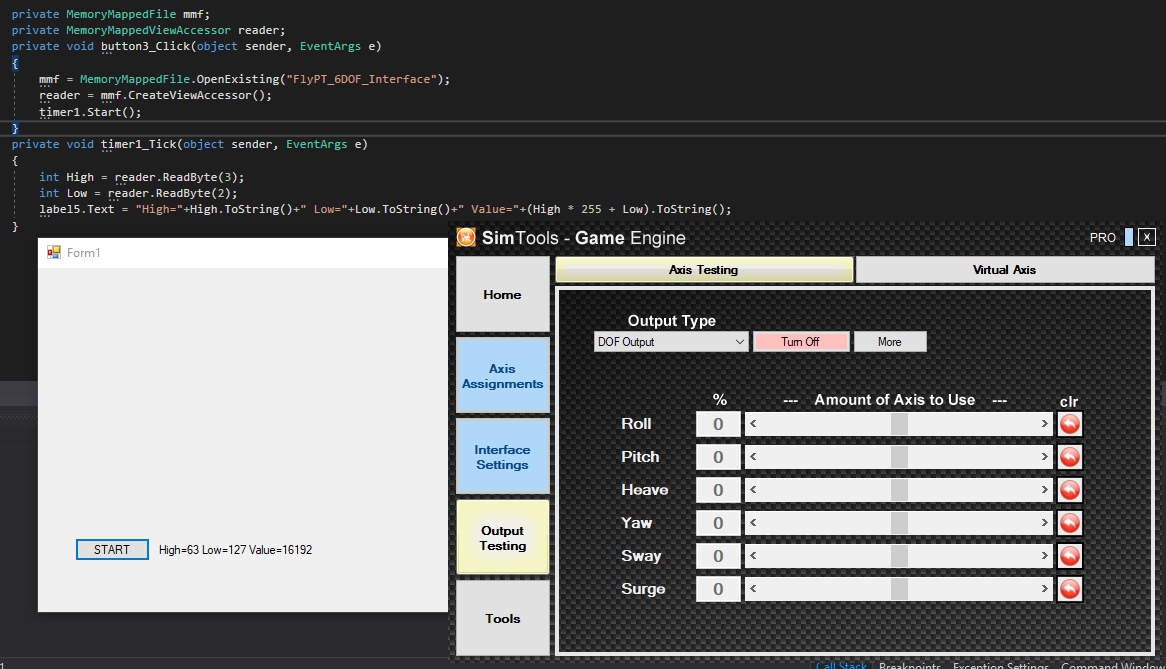Click the SimTools orange logo icon
This screenshot has width=1166, height=669.
pyautogui.click(x=466, y=237)
